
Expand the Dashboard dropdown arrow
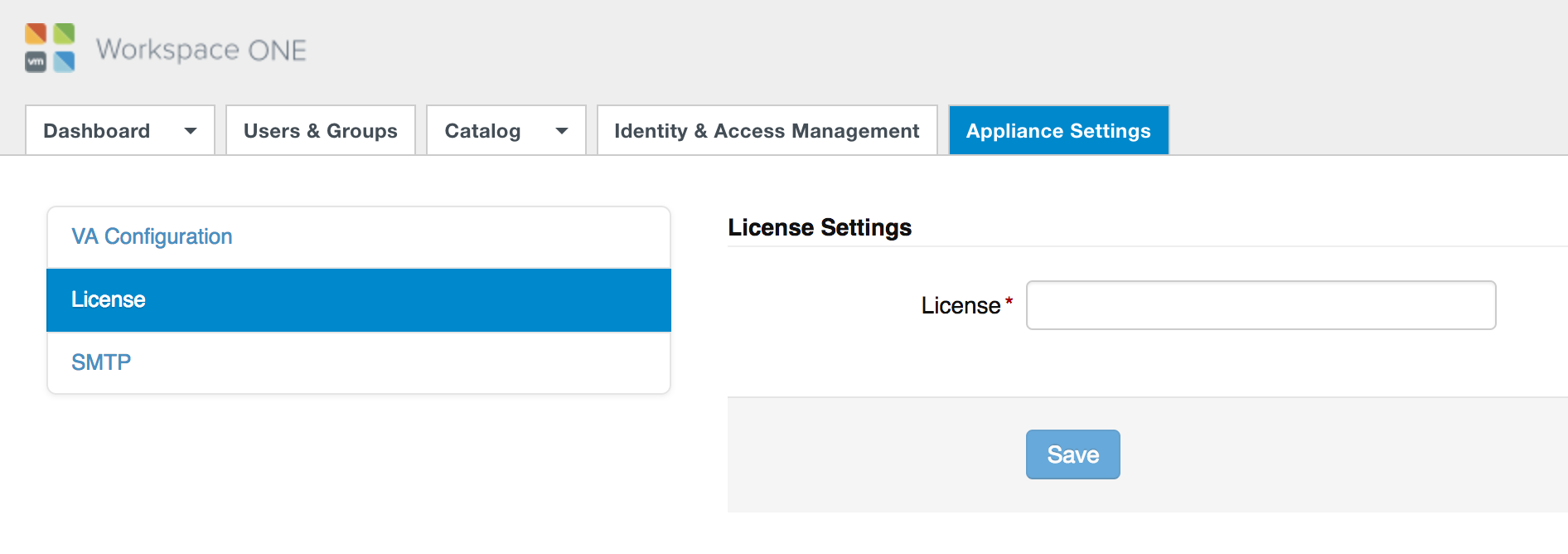191,131
